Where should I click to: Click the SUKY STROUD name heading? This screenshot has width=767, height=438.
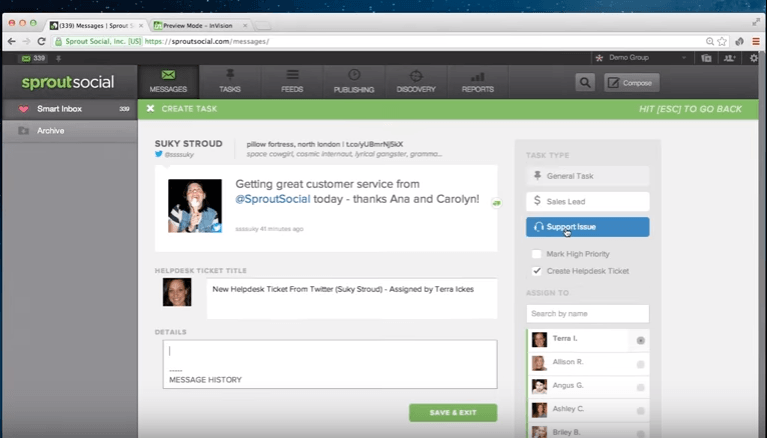(x=188, y=143)
